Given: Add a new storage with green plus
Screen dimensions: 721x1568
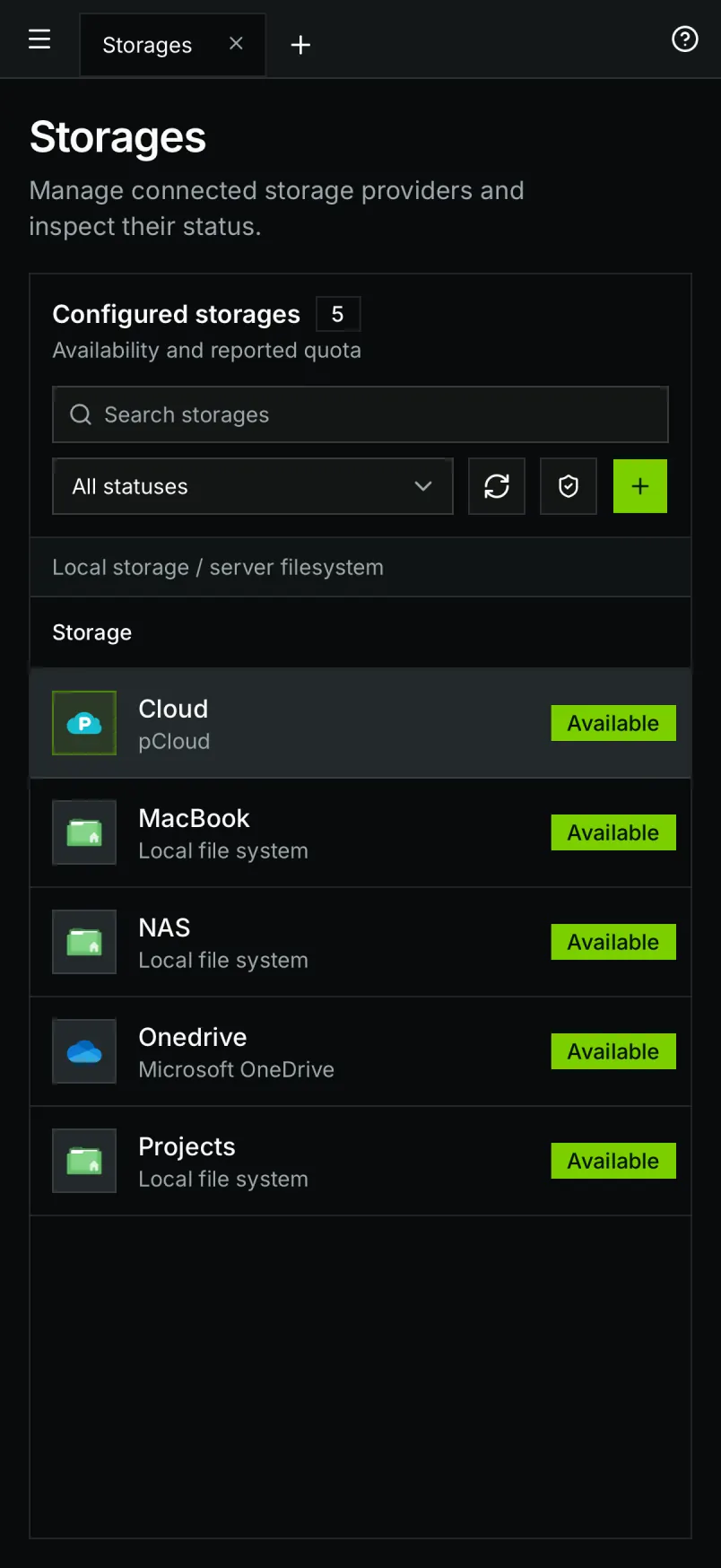Looking at the screenshot, I should click(x=640, y=486).
